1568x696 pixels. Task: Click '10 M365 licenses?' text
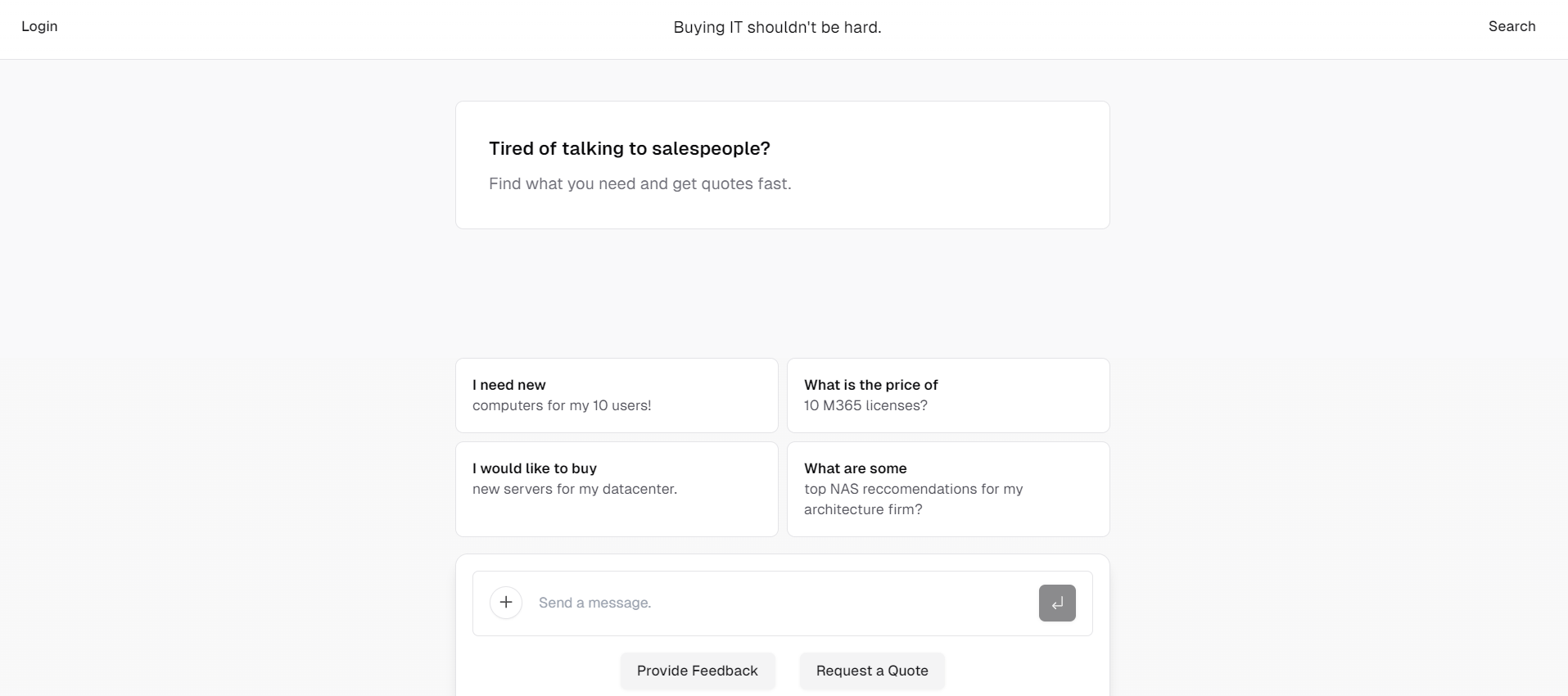click(865, 405)
